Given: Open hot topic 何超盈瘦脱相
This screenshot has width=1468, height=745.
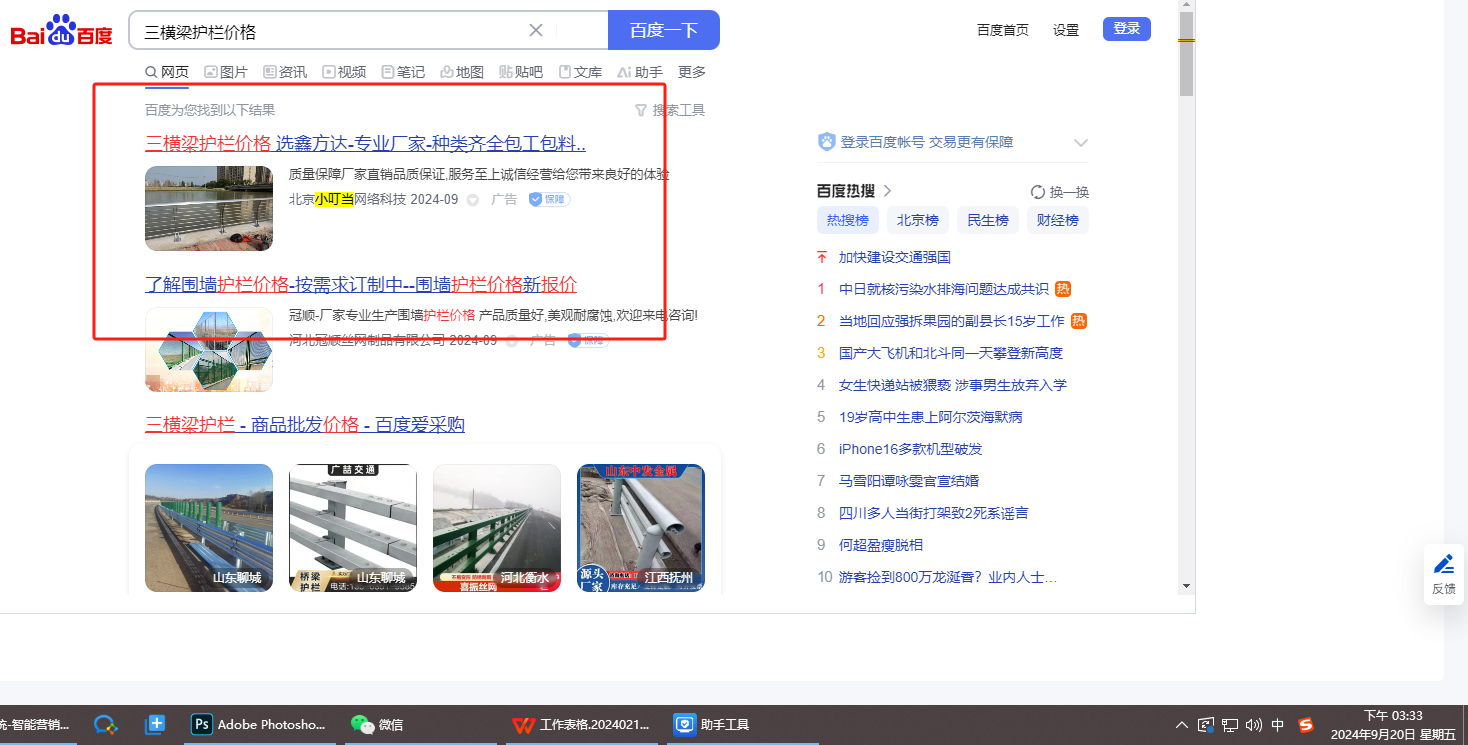Looking at the screenshot, I should pyautogui.click(x=881, y=545).
